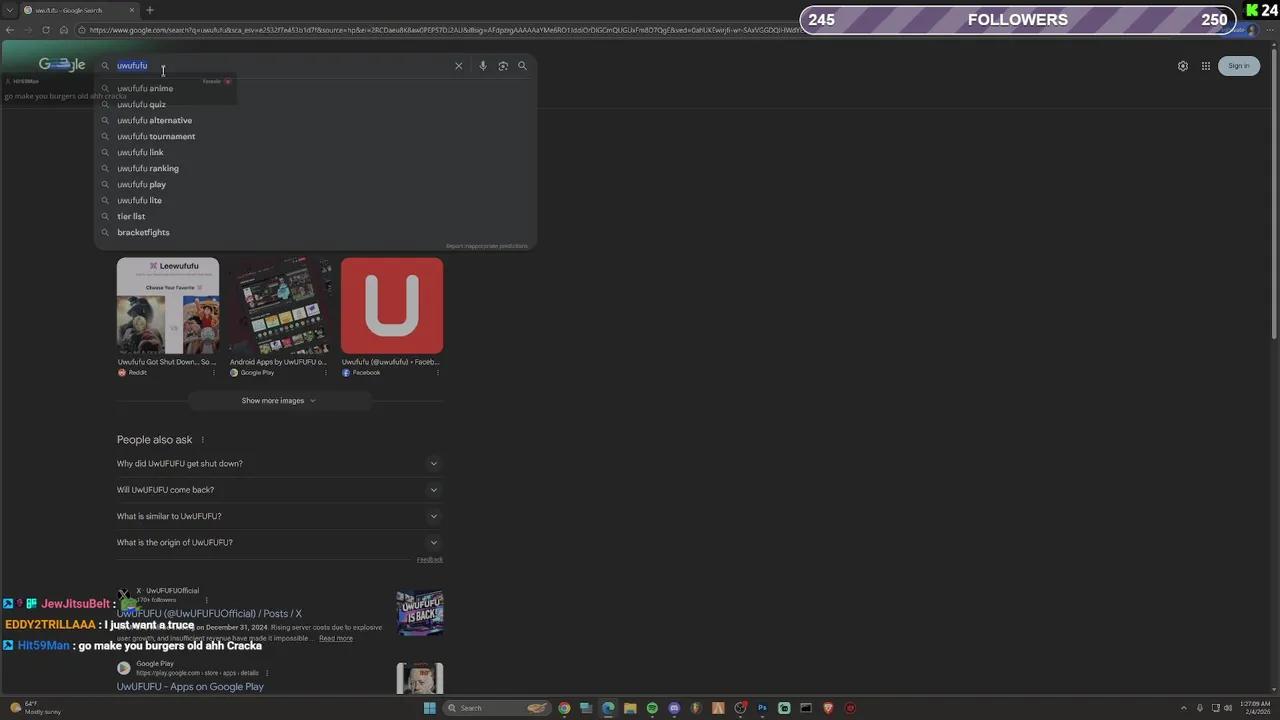
Task: Choose the "uwufufu anime" suggestion
Action: (x=315, y=88)
